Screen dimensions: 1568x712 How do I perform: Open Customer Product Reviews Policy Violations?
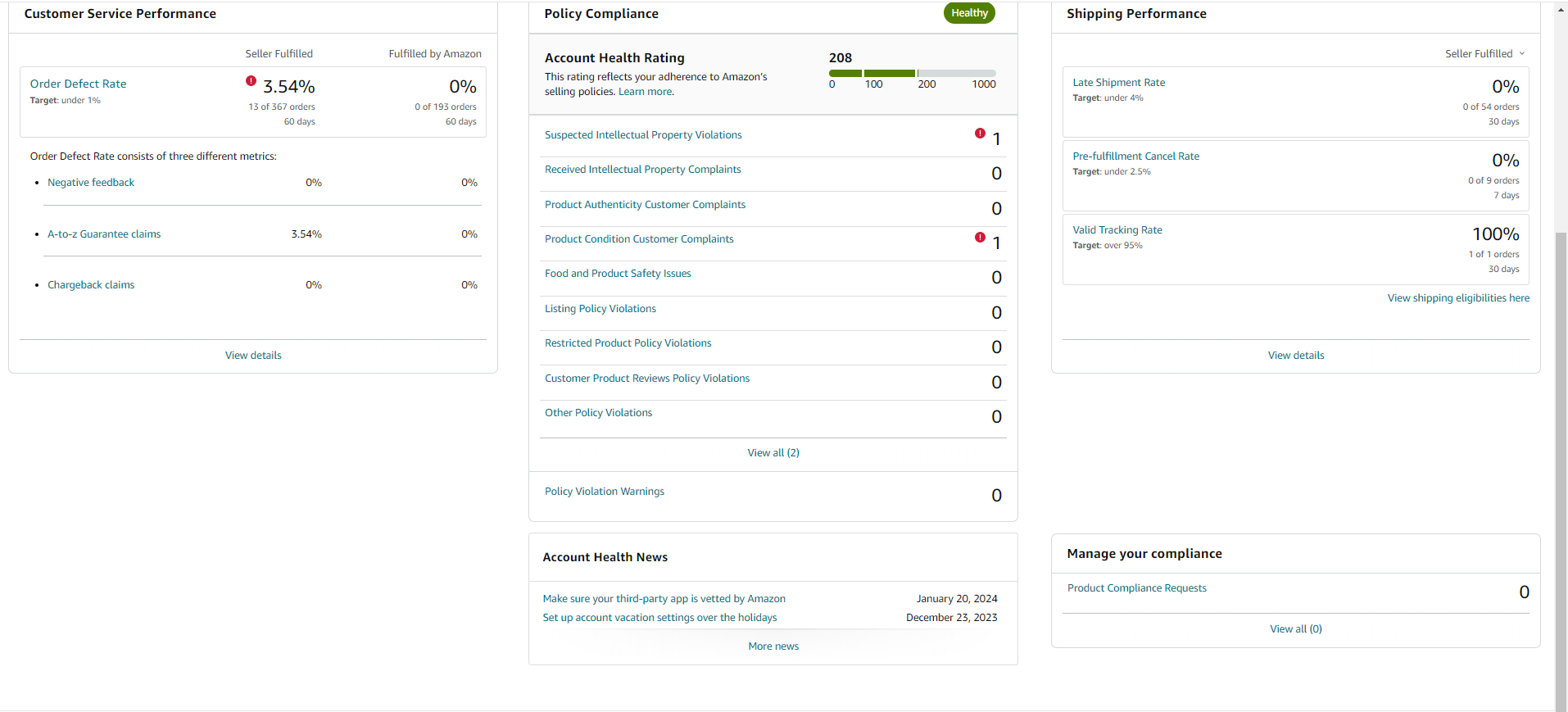pos(647,379)
